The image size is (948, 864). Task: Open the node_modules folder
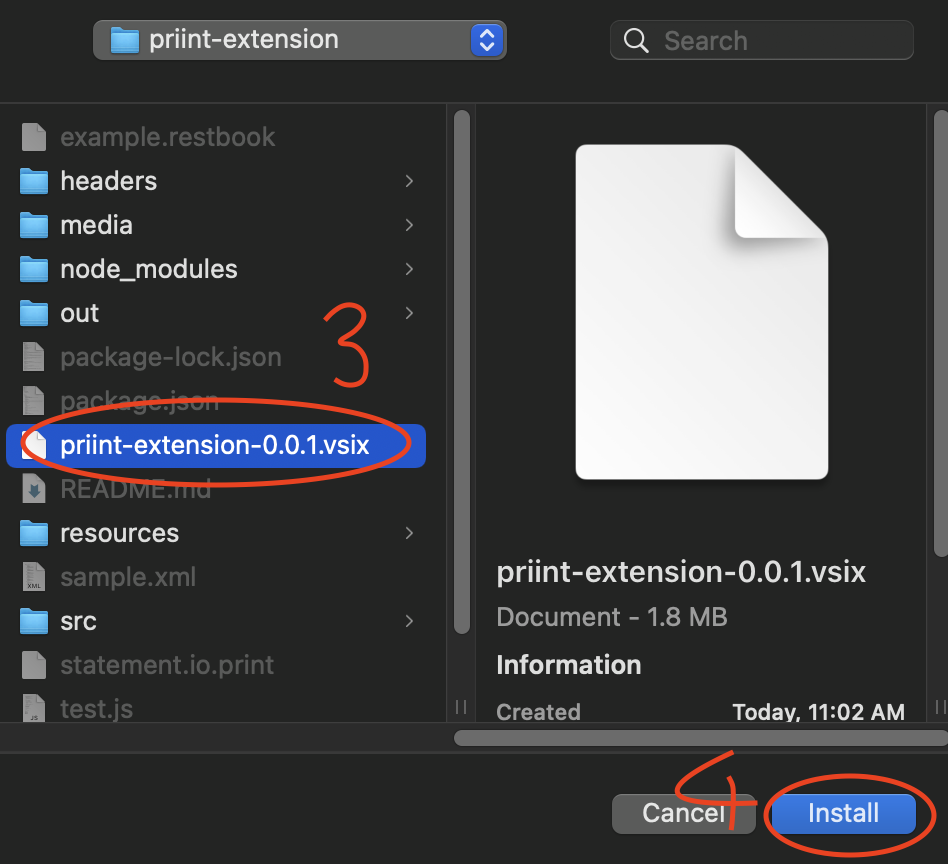216,269
